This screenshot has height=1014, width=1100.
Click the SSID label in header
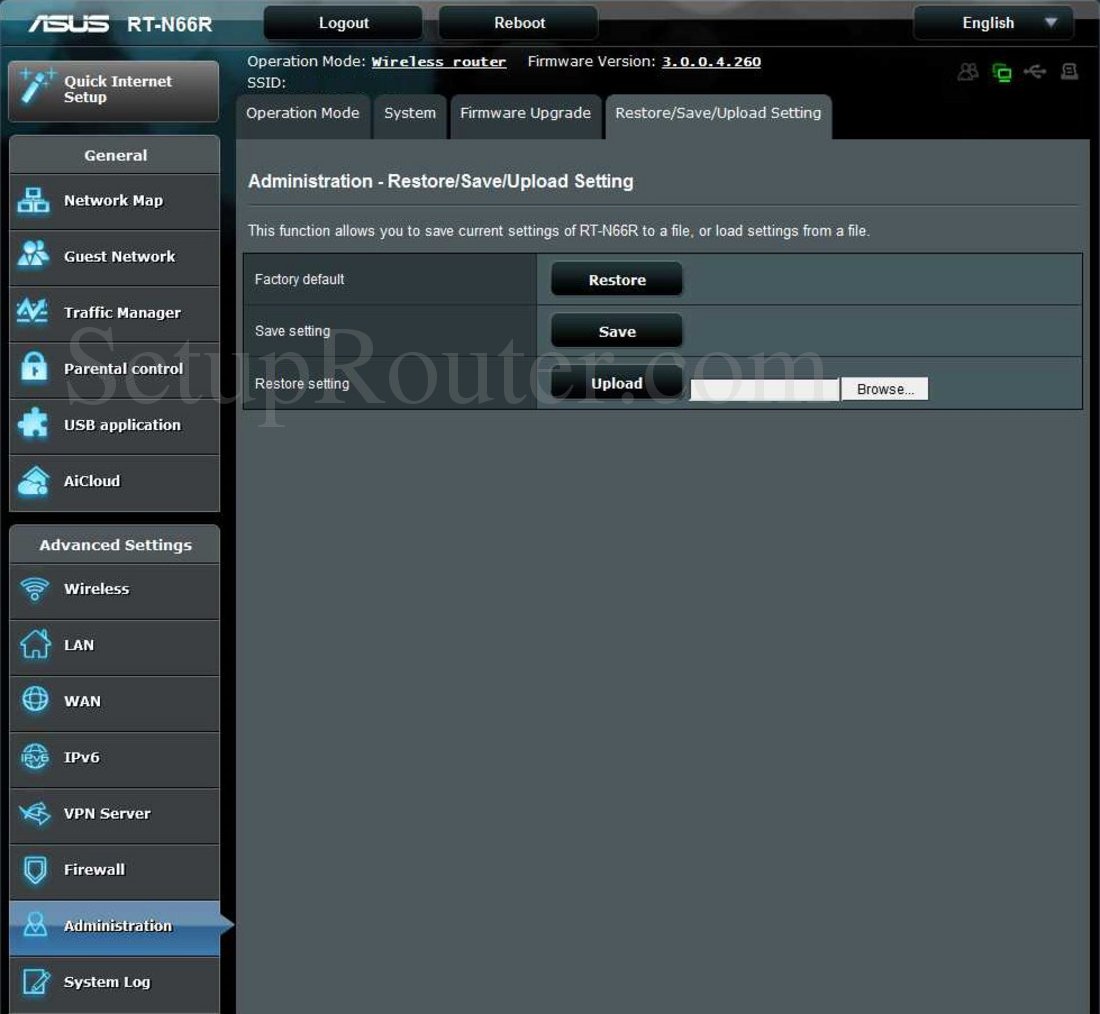(x=266, y=83)
